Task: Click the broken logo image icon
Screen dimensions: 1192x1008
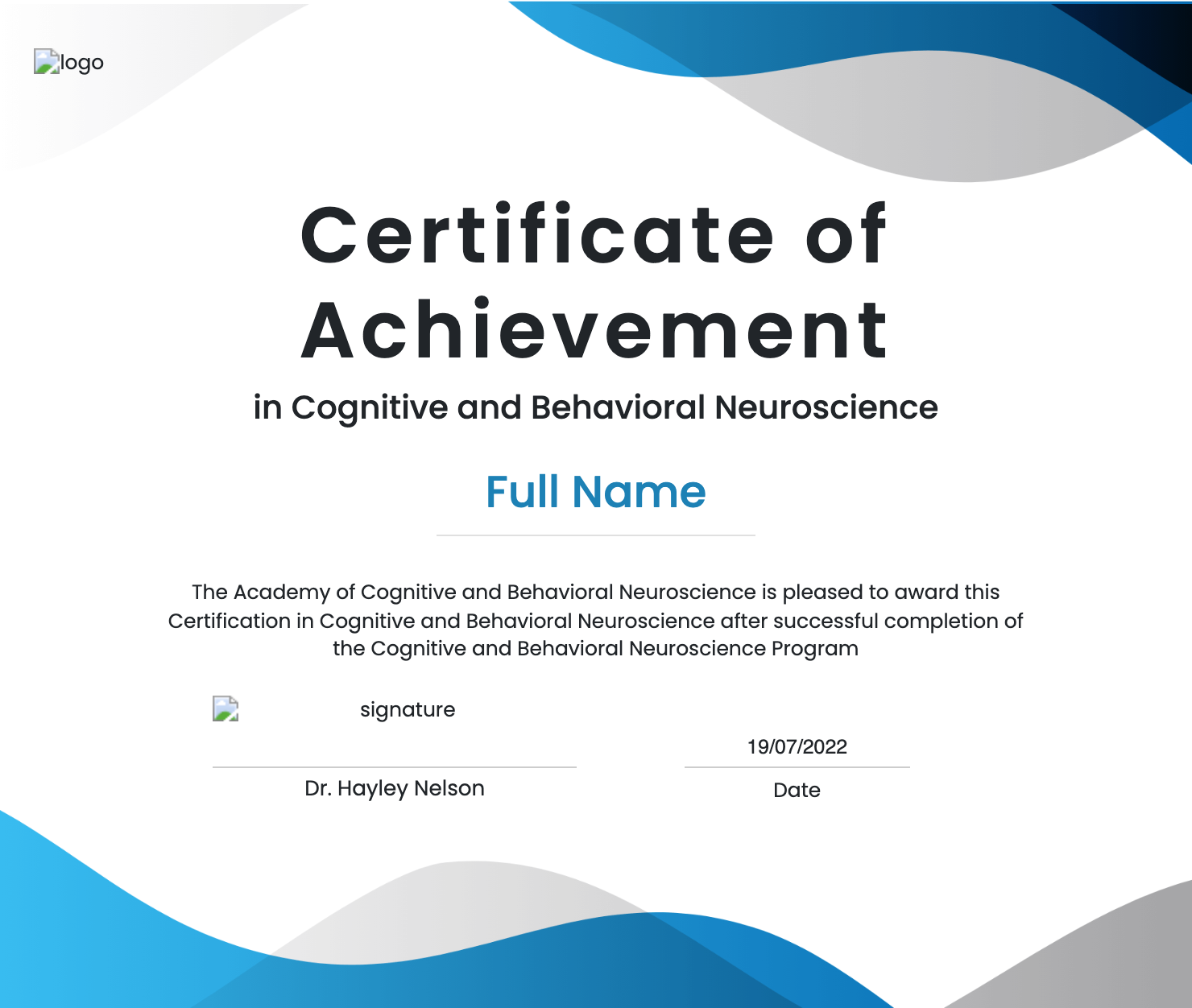Action: pyautogui.click(x=46, y=62)
